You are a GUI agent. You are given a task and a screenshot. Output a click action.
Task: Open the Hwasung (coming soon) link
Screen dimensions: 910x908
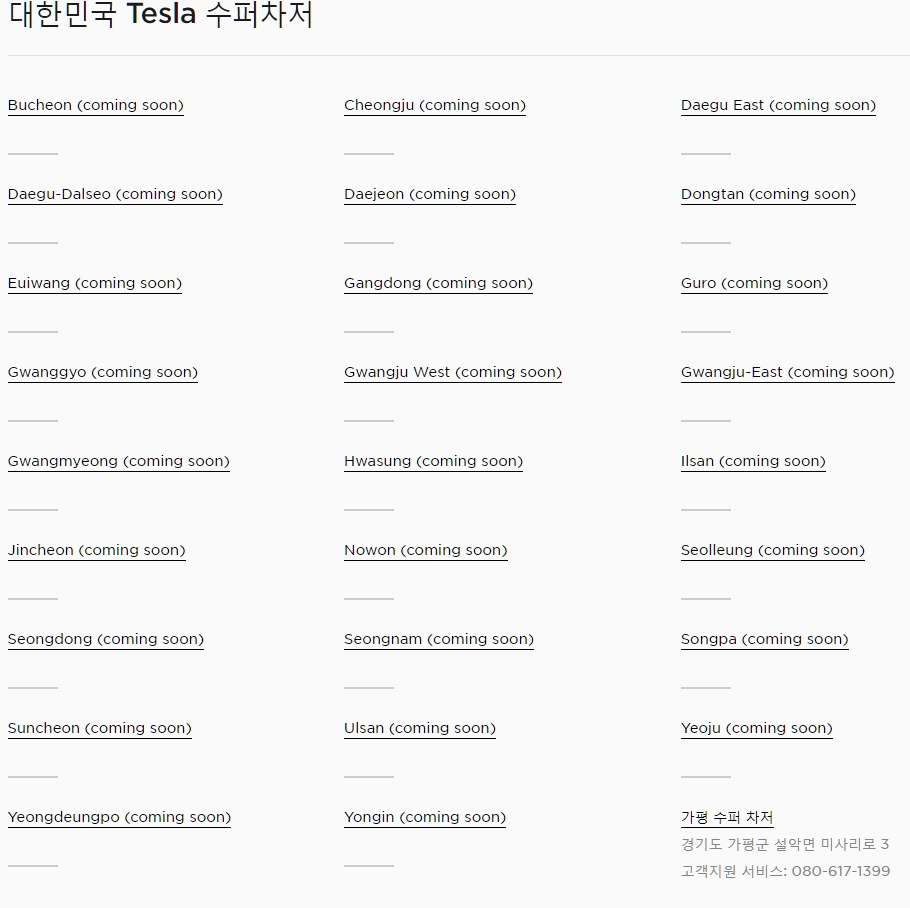433,462
